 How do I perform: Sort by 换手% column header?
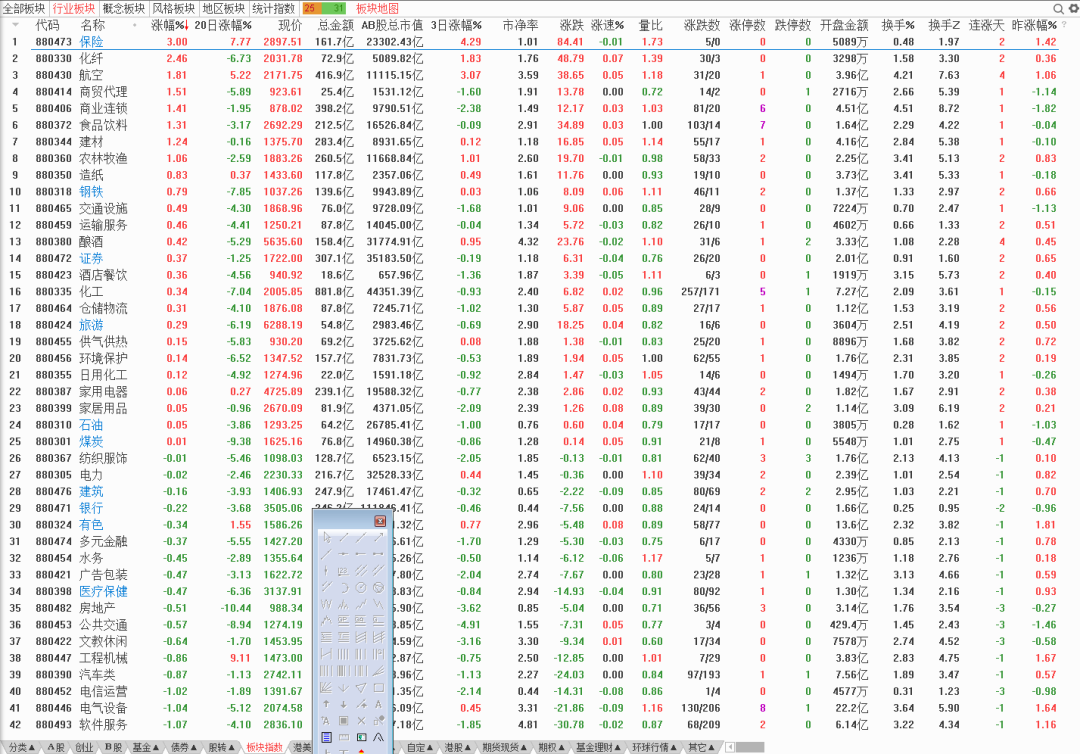tap(897, 25)
